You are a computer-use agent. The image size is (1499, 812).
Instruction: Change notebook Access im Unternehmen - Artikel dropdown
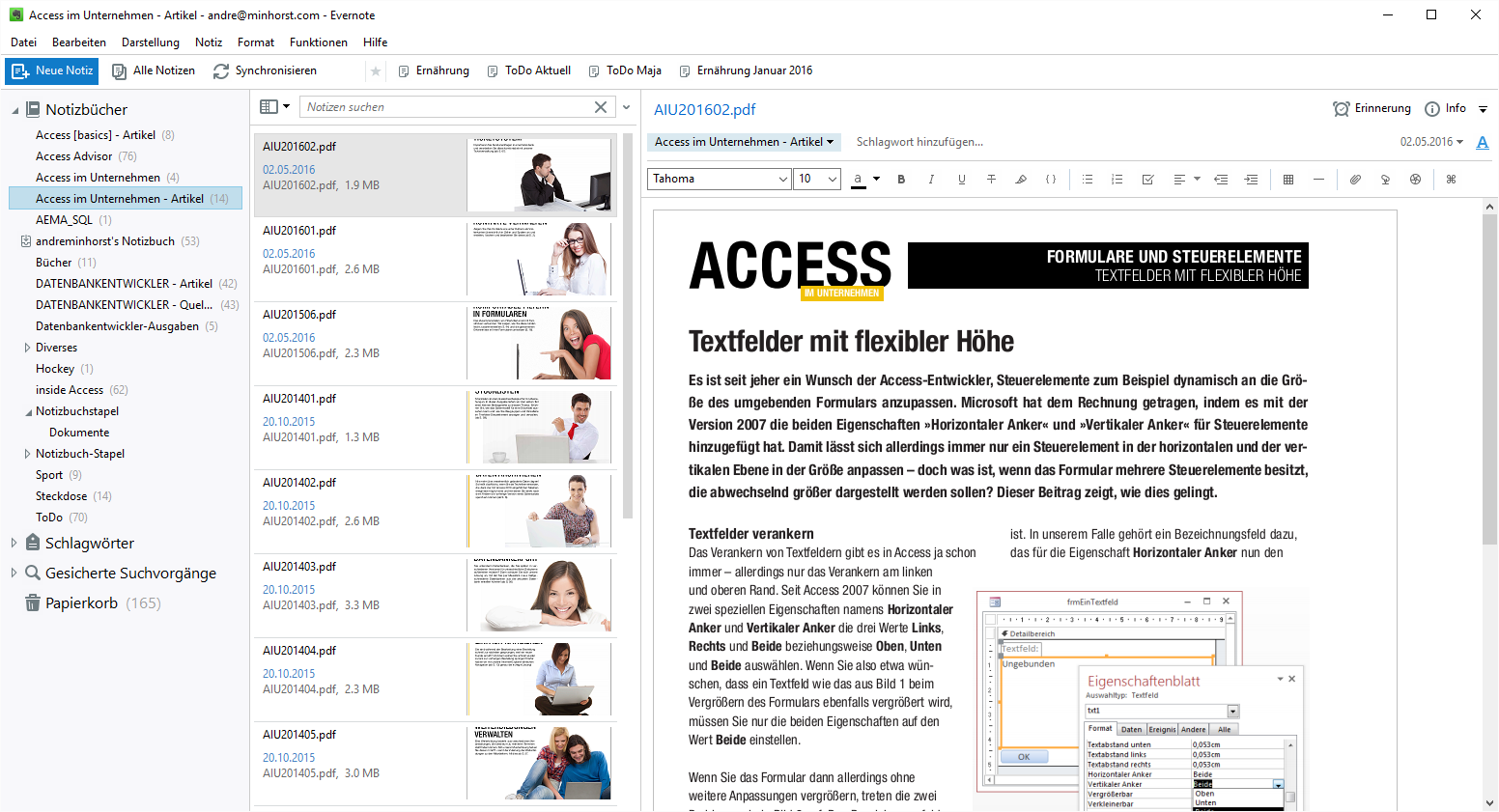[x=744, y=142]
